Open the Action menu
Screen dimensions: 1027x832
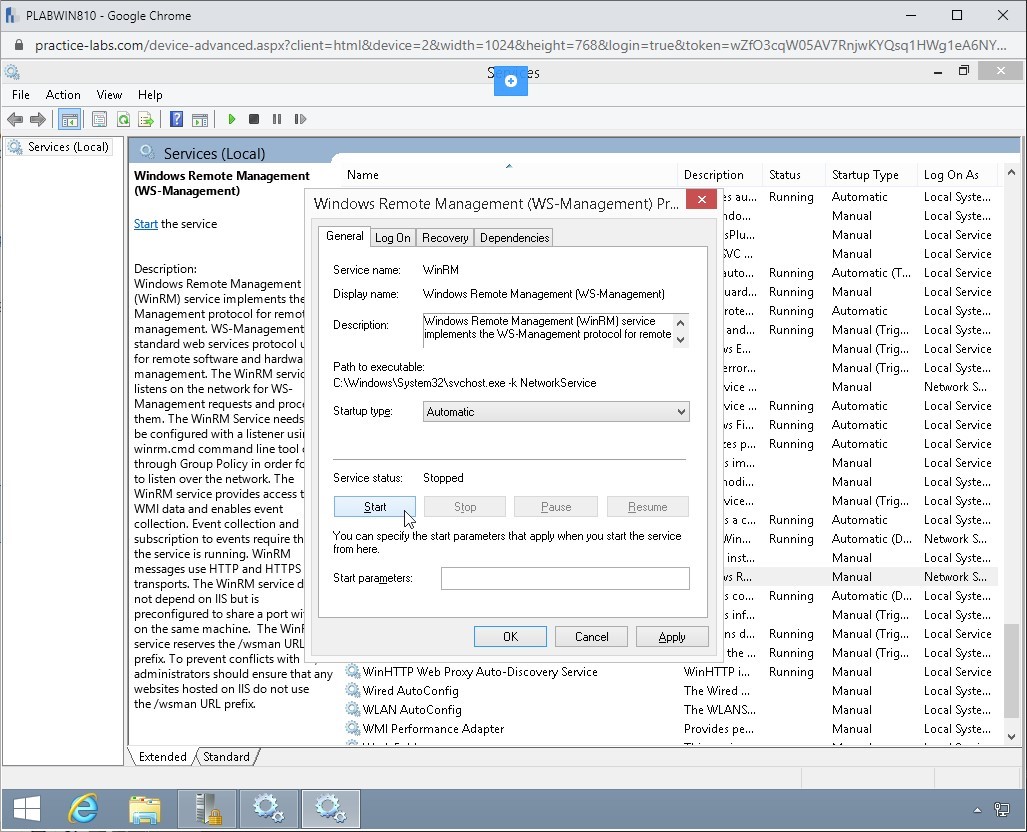coord(63,95)
